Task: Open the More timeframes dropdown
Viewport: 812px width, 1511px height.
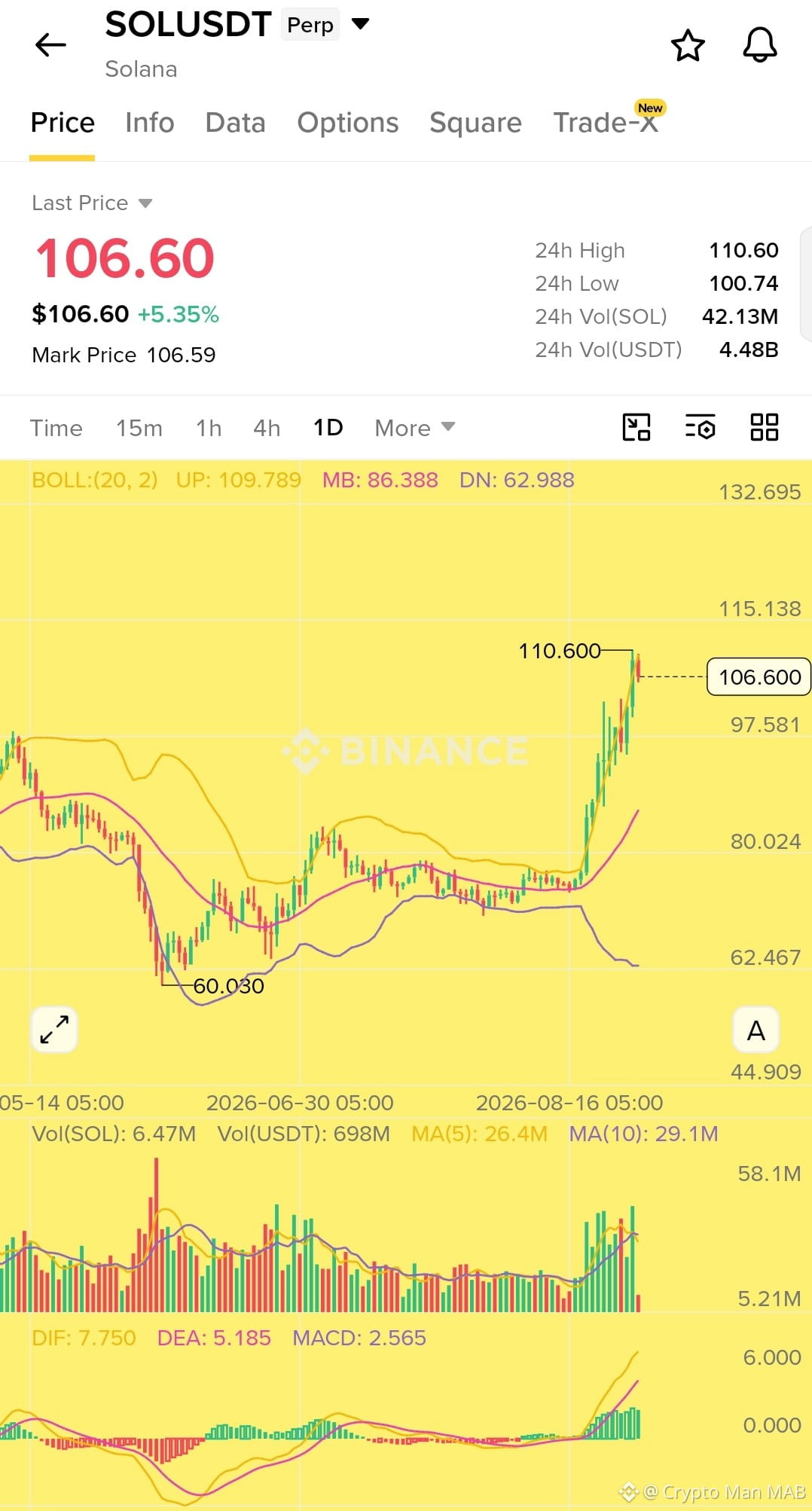Action: pyautogui.click(x=415, y=428)
